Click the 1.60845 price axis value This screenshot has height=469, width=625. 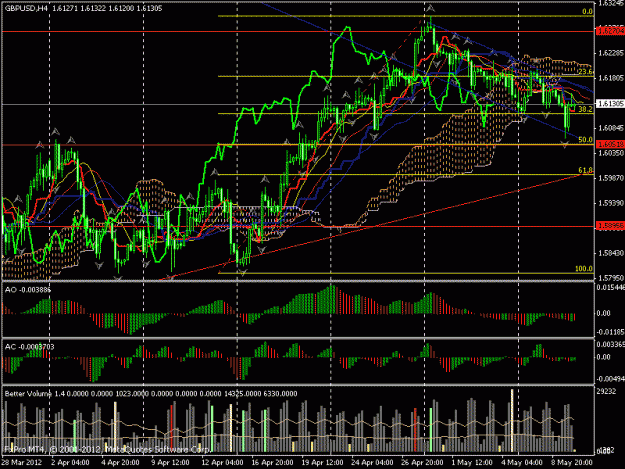(611, 128)
